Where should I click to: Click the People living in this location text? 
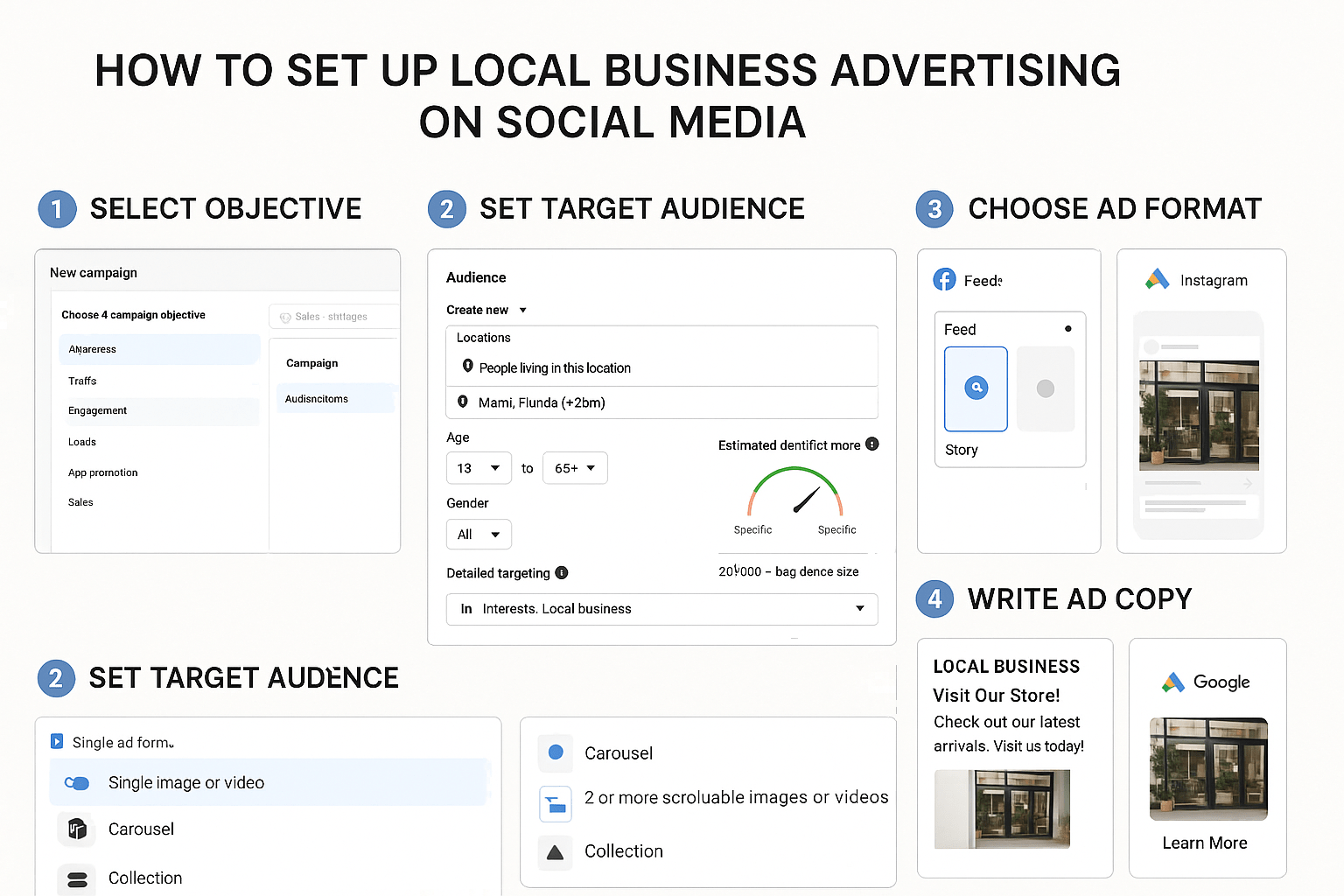click(x=555, y=367)
